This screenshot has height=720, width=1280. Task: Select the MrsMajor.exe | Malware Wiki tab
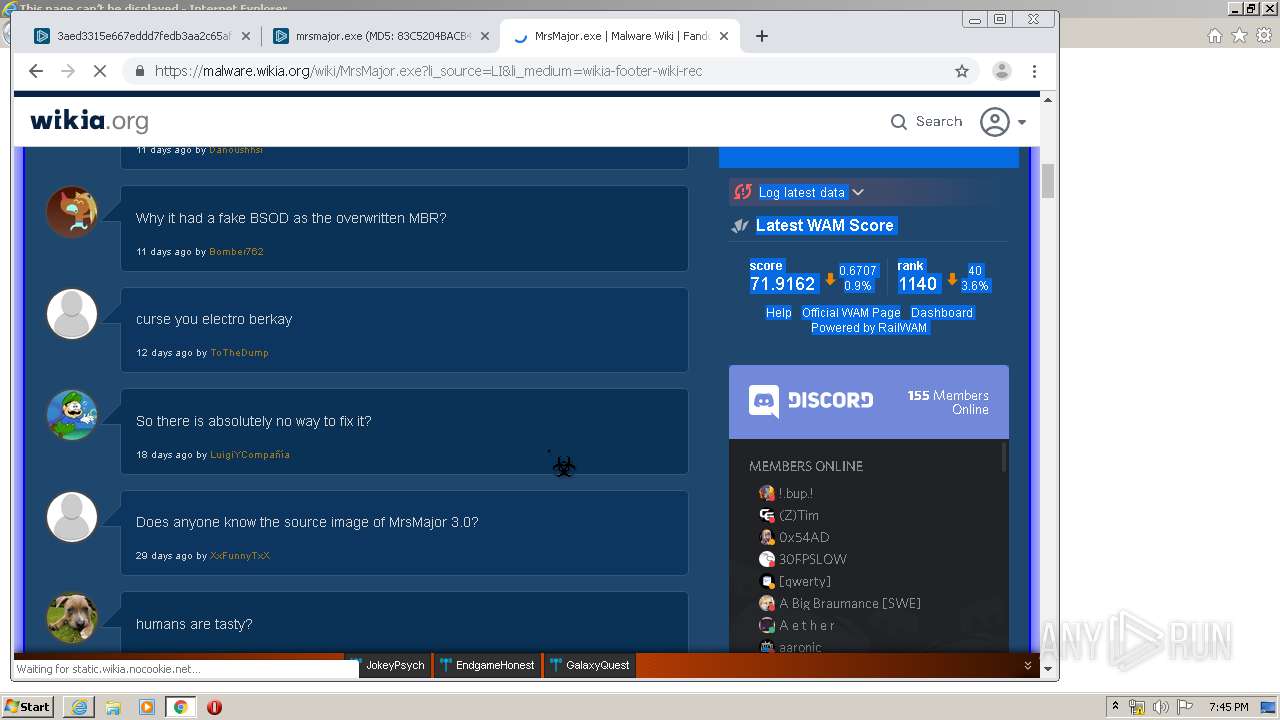[x=622, y=36]
